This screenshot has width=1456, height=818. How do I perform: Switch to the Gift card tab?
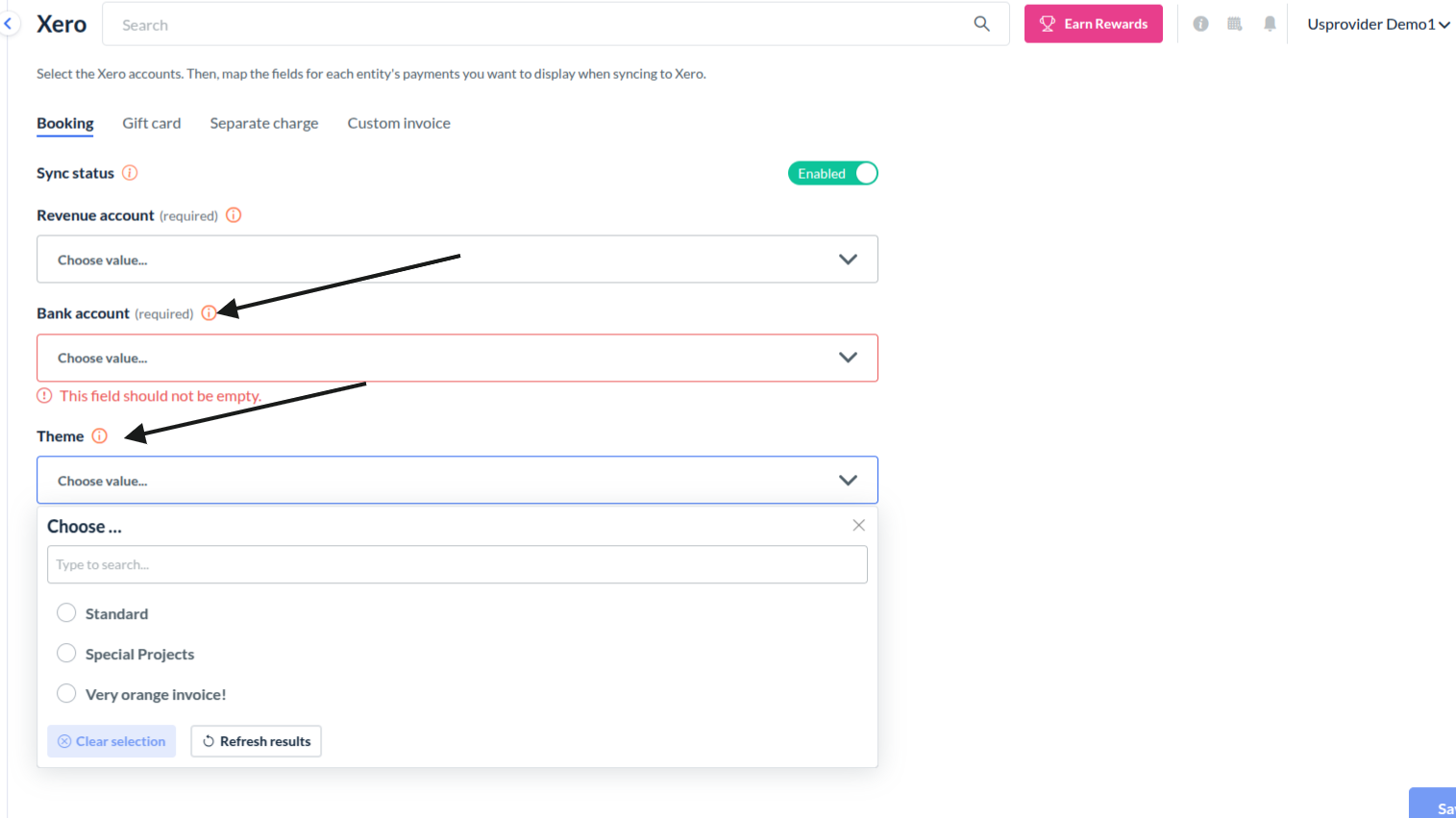152,123
